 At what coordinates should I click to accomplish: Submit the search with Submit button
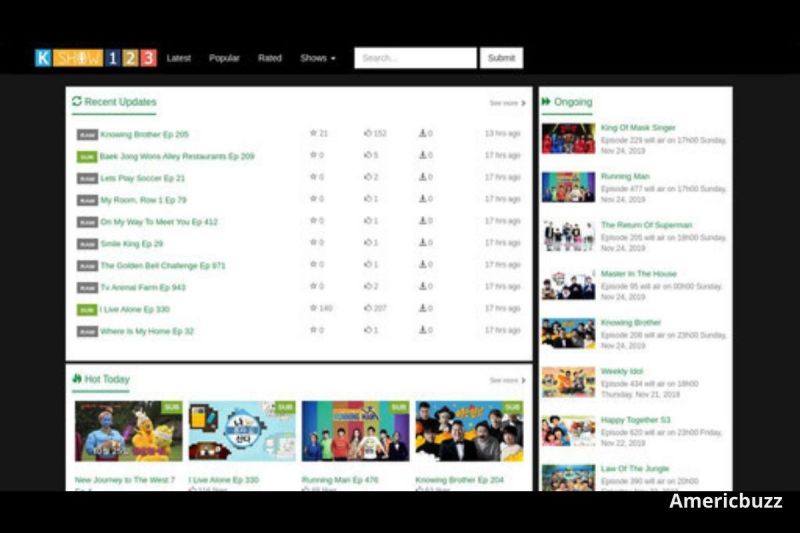point(501,58)
